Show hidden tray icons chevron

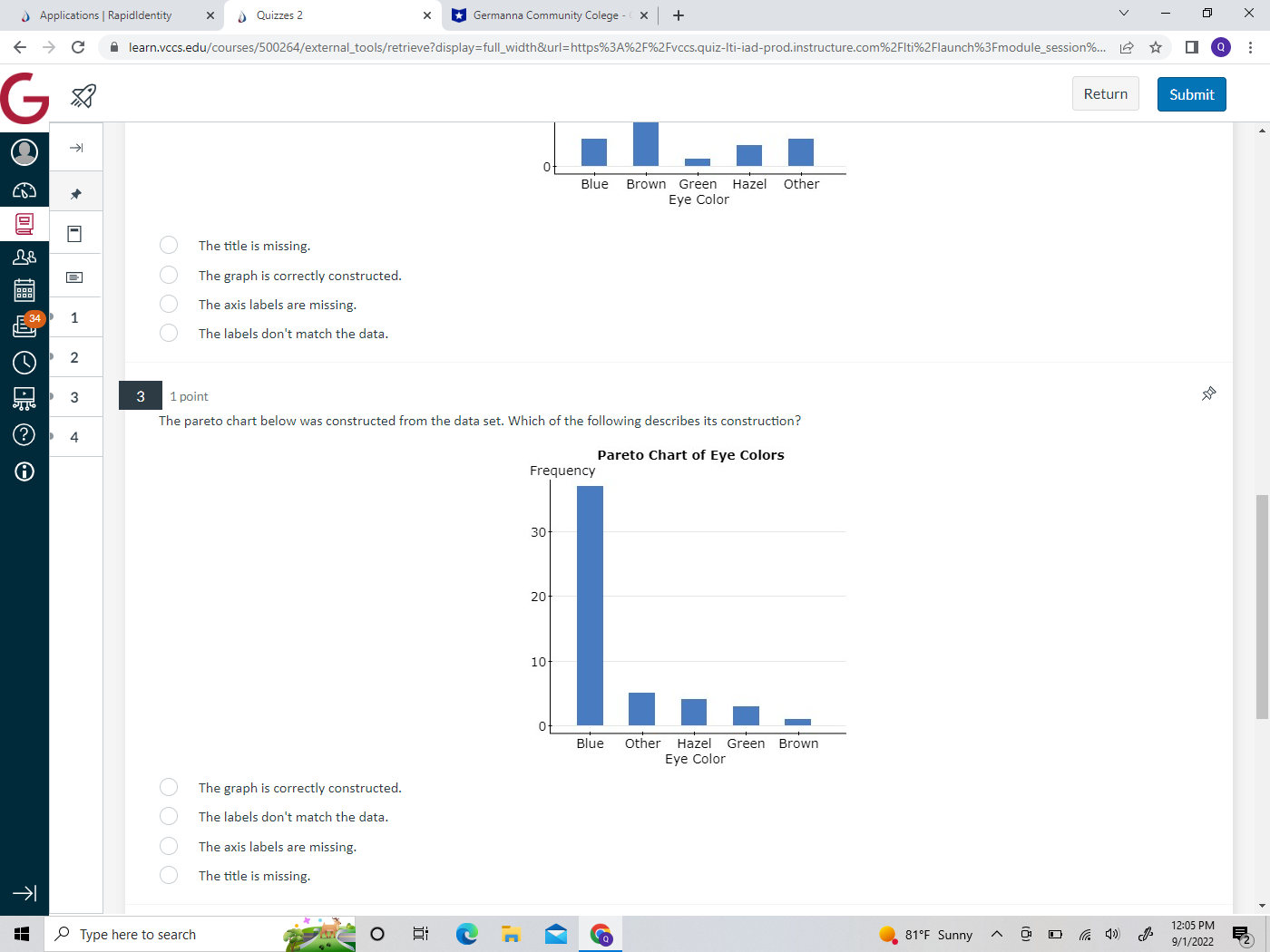(x=997, y=934)
